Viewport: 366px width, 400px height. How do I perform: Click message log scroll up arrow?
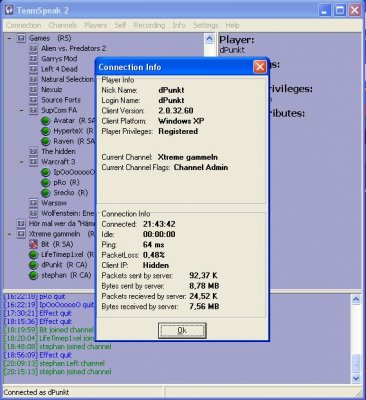coord(356,300)
